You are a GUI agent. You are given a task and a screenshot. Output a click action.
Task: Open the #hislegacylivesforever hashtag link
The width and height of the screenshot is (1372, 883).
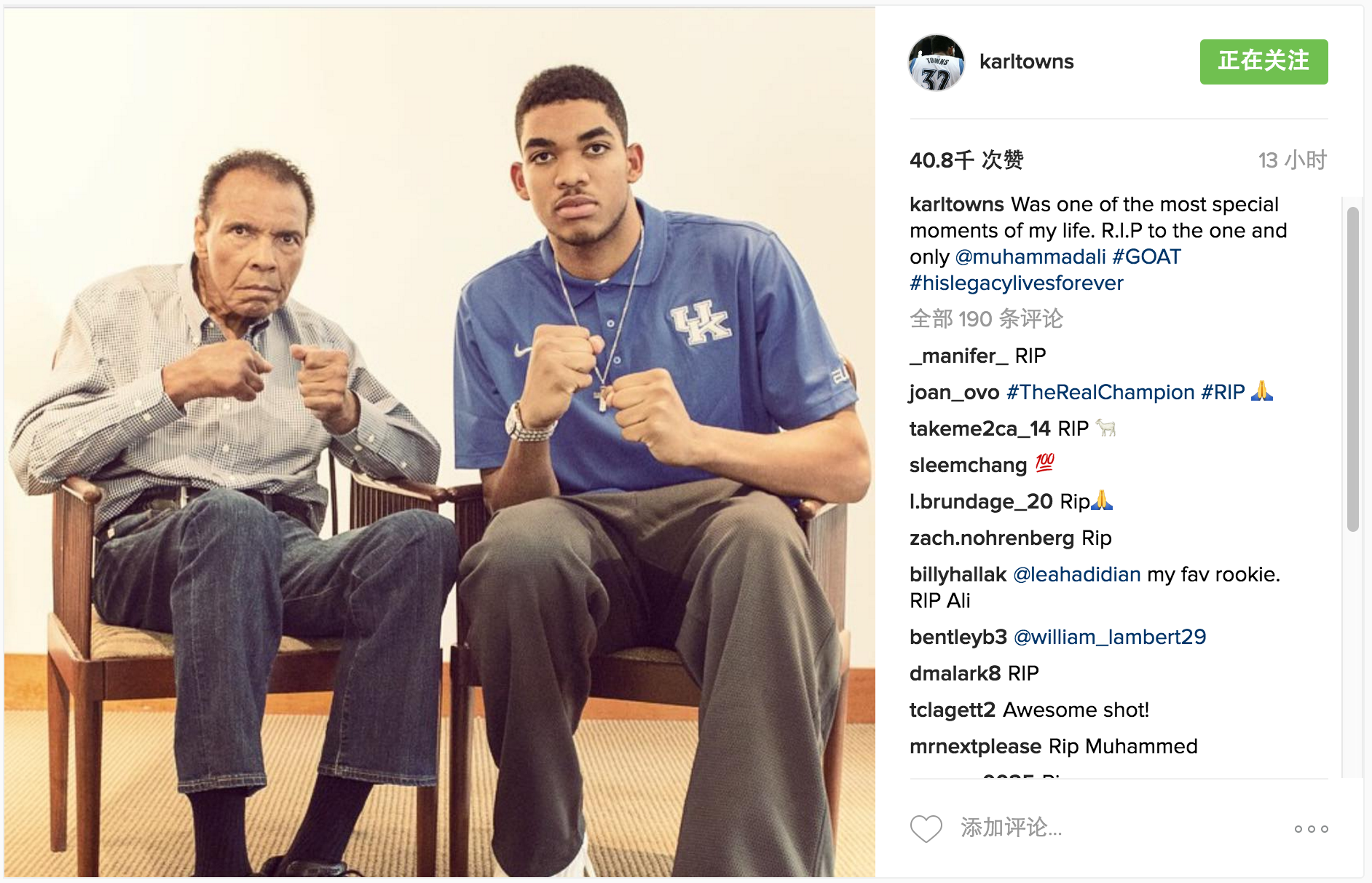1016,283
